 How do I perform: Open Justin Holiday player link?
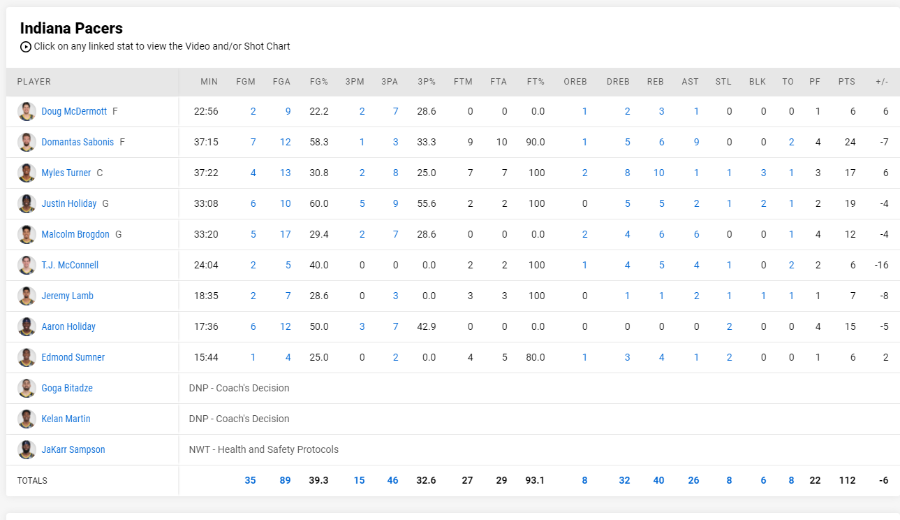(x=69, y=203)
